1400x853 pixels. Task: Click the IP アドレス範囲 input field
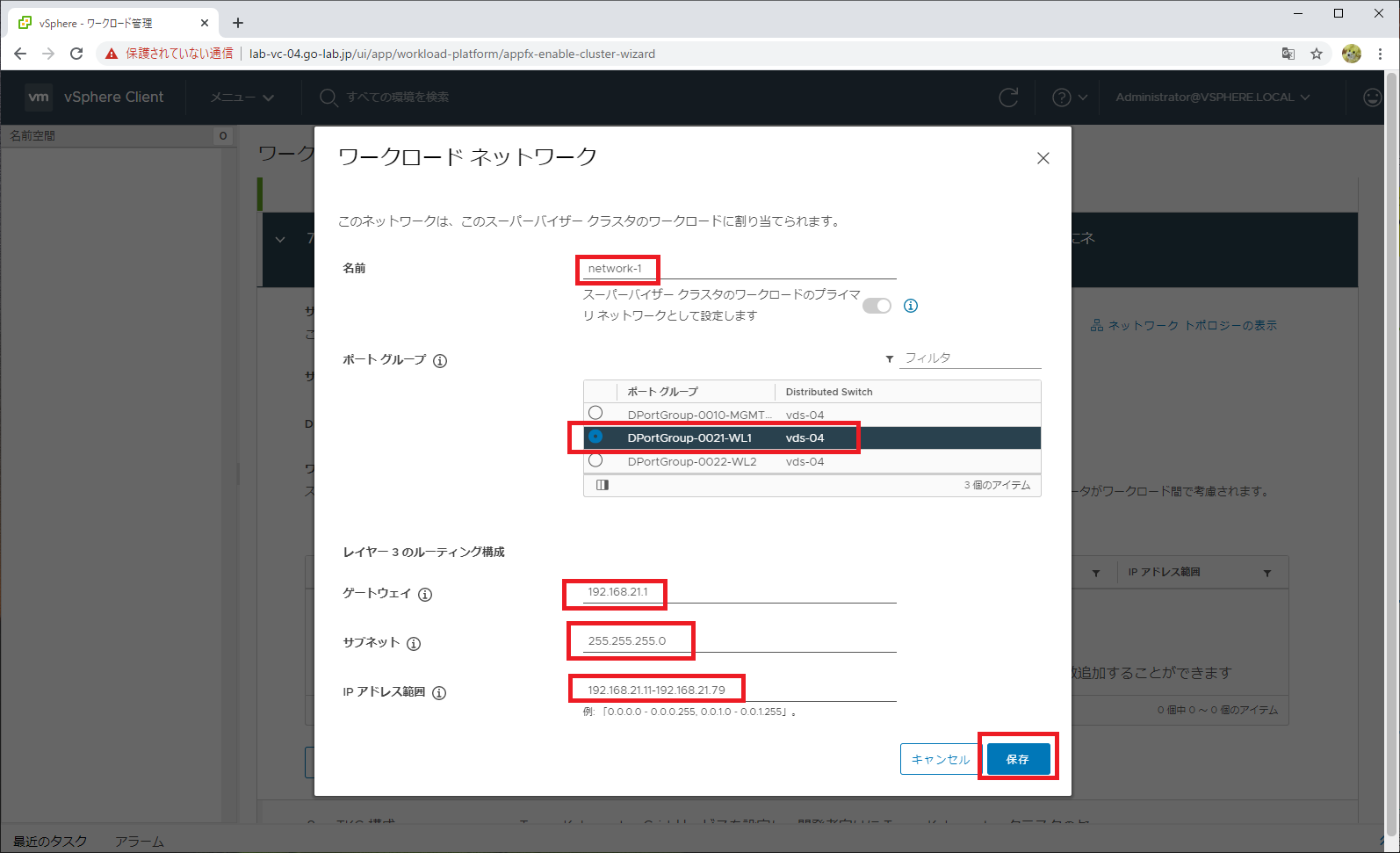pos(740,690)
